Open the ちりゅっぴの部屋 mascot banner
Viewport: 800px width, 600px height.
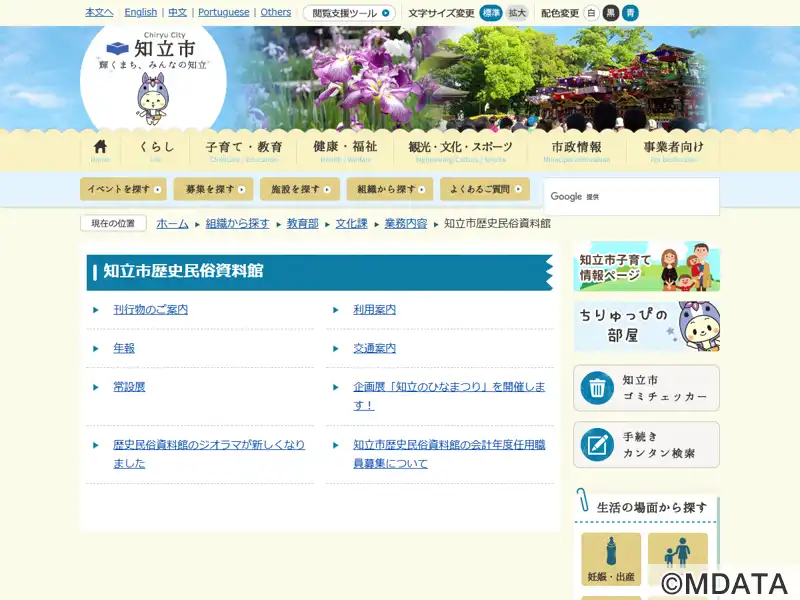point(646,326)
